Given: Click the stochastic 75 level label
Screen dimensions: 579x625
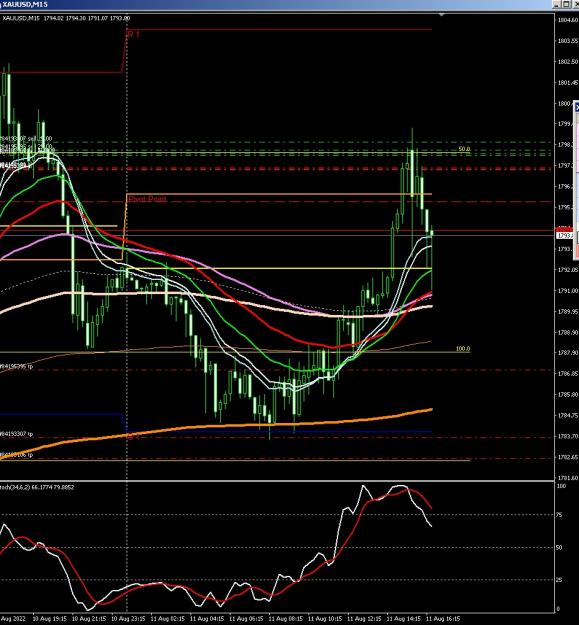Looking at the screenshot, I should pos(559,515).
